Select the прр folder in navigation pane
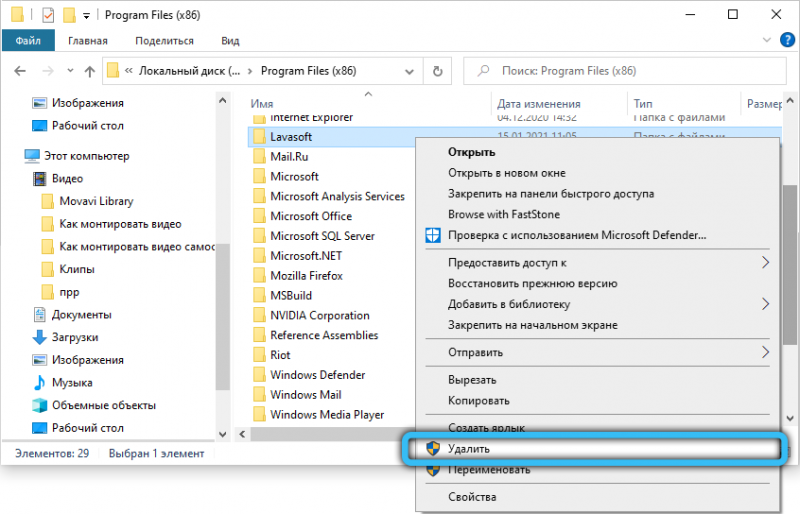800x514 pixels. pos(69,292)
